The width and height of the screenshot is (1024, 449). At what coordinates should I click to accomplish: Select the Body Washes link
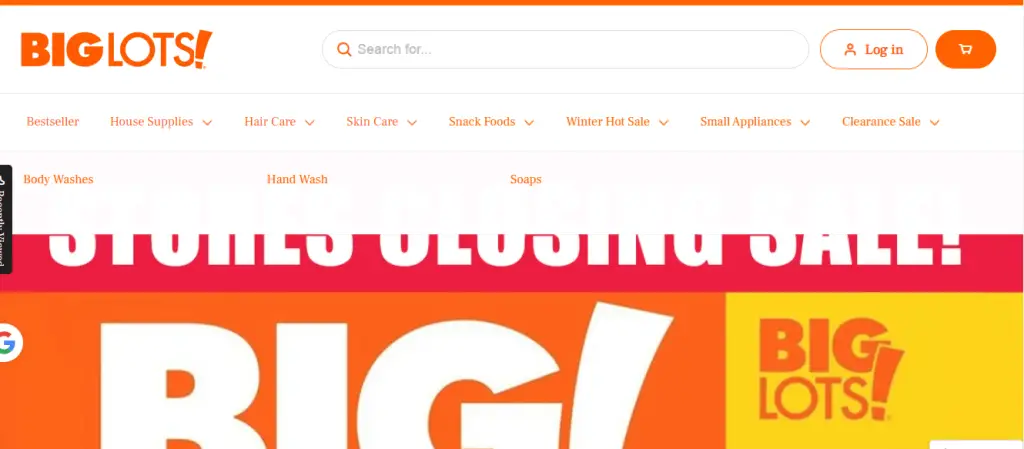pyautogui.click(x=58, y=179)
